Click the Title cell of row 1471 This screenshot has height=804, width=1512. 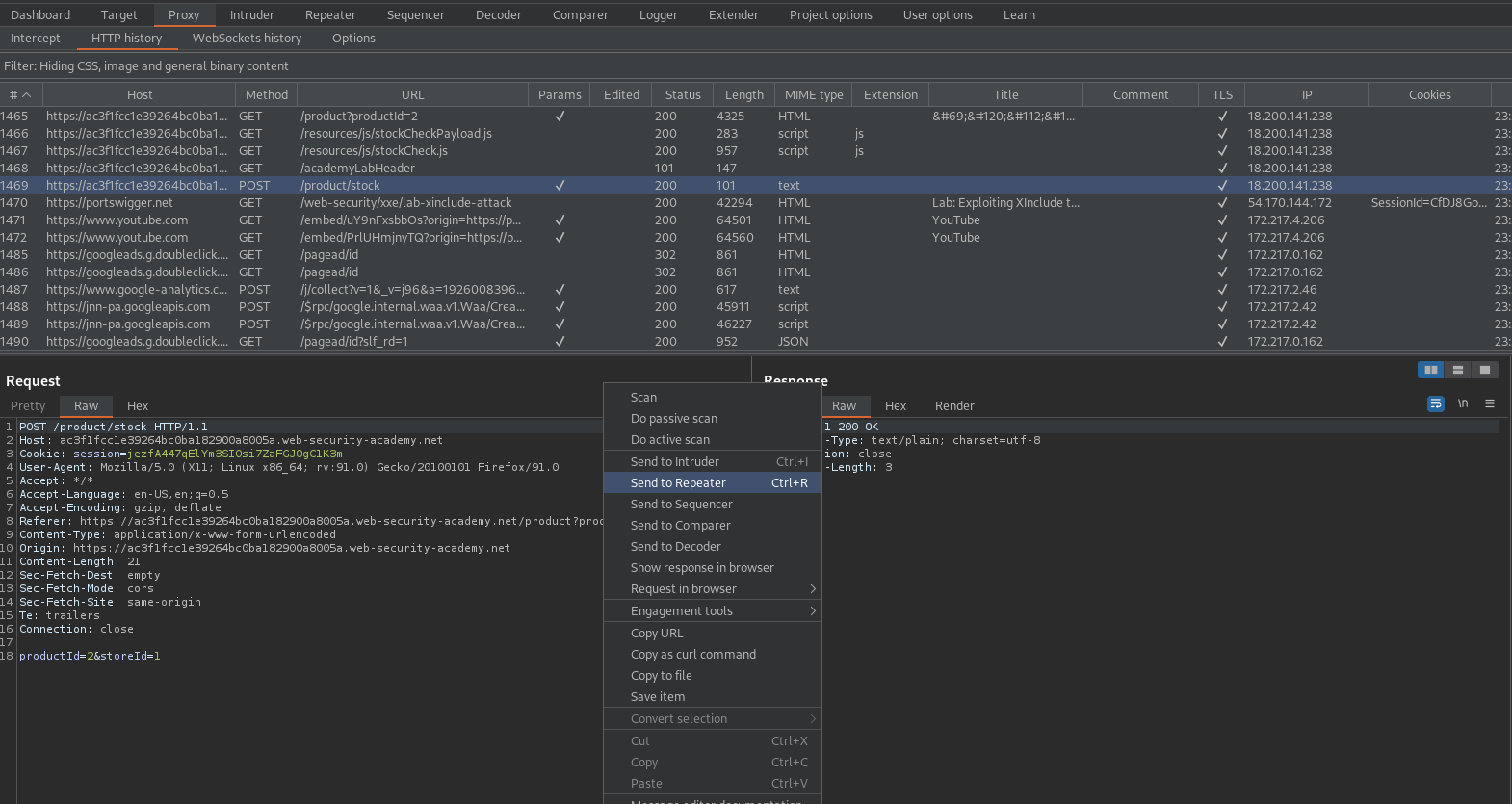1005,220
